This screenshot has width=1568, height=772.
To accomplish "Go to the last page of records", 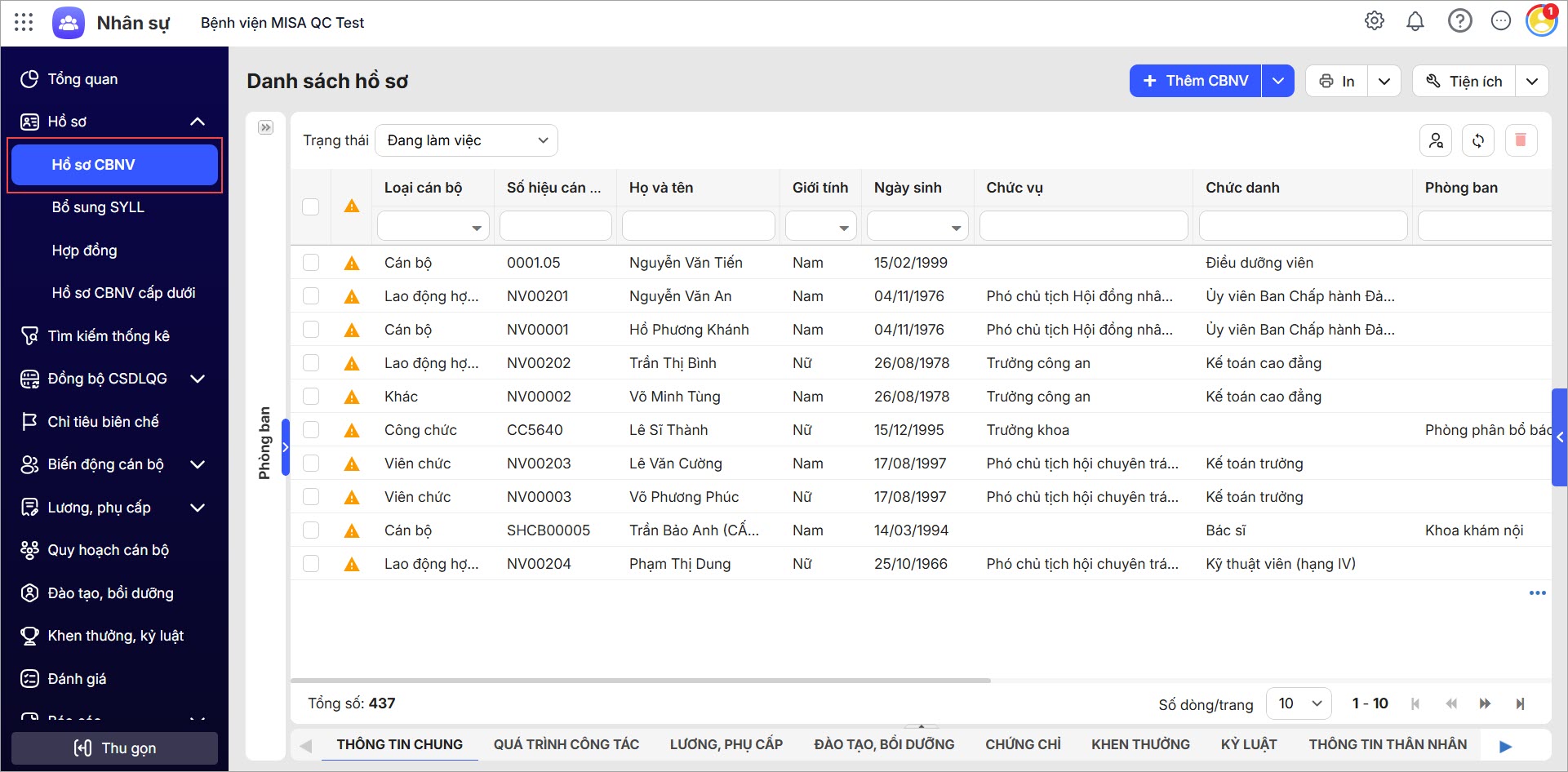I will 1520,703.
